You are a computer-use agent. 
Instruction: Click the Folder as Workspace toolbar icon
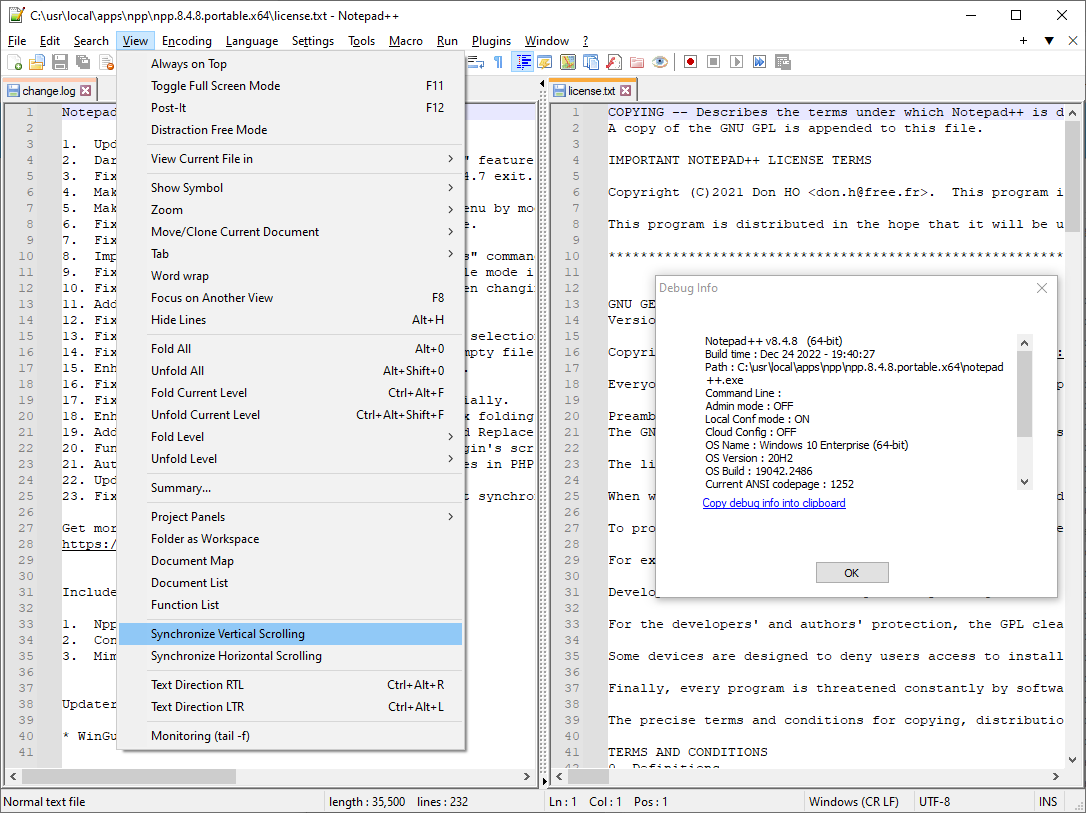click(637, 62)
